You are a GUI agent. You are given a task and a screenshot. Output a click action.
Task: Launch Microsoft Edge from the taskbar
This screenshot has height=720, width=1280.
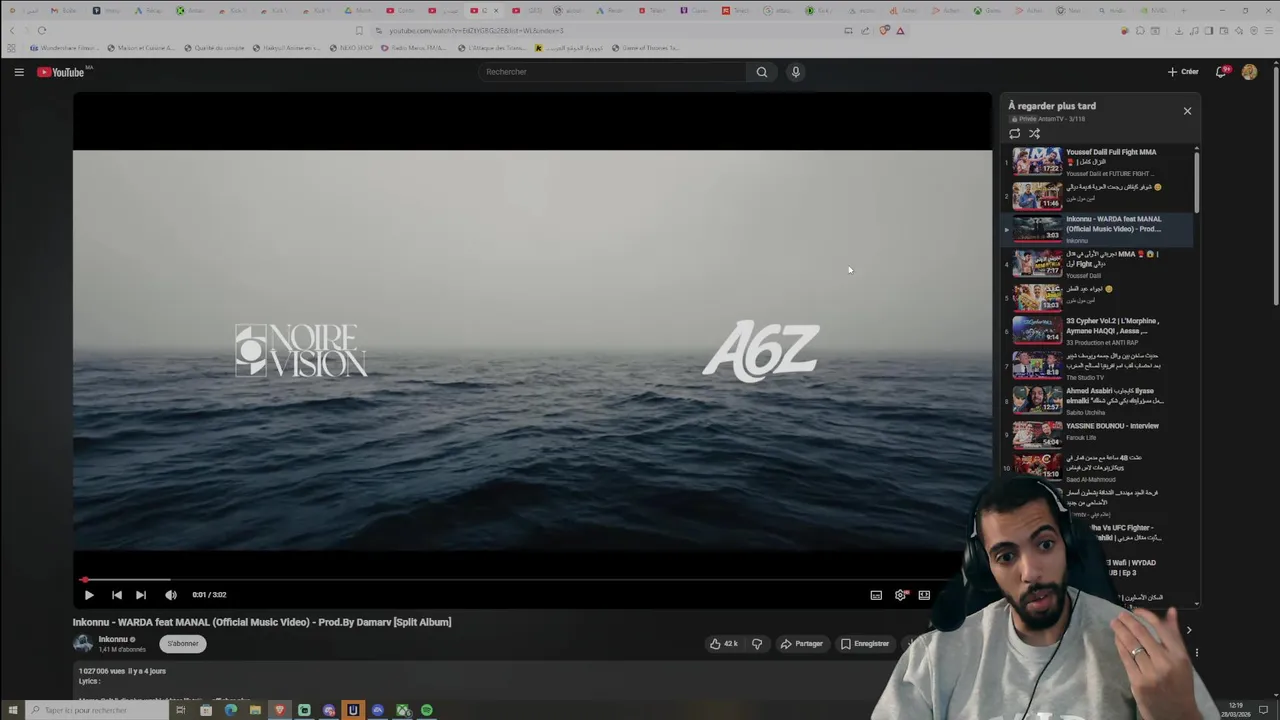(x=231, y=710)
